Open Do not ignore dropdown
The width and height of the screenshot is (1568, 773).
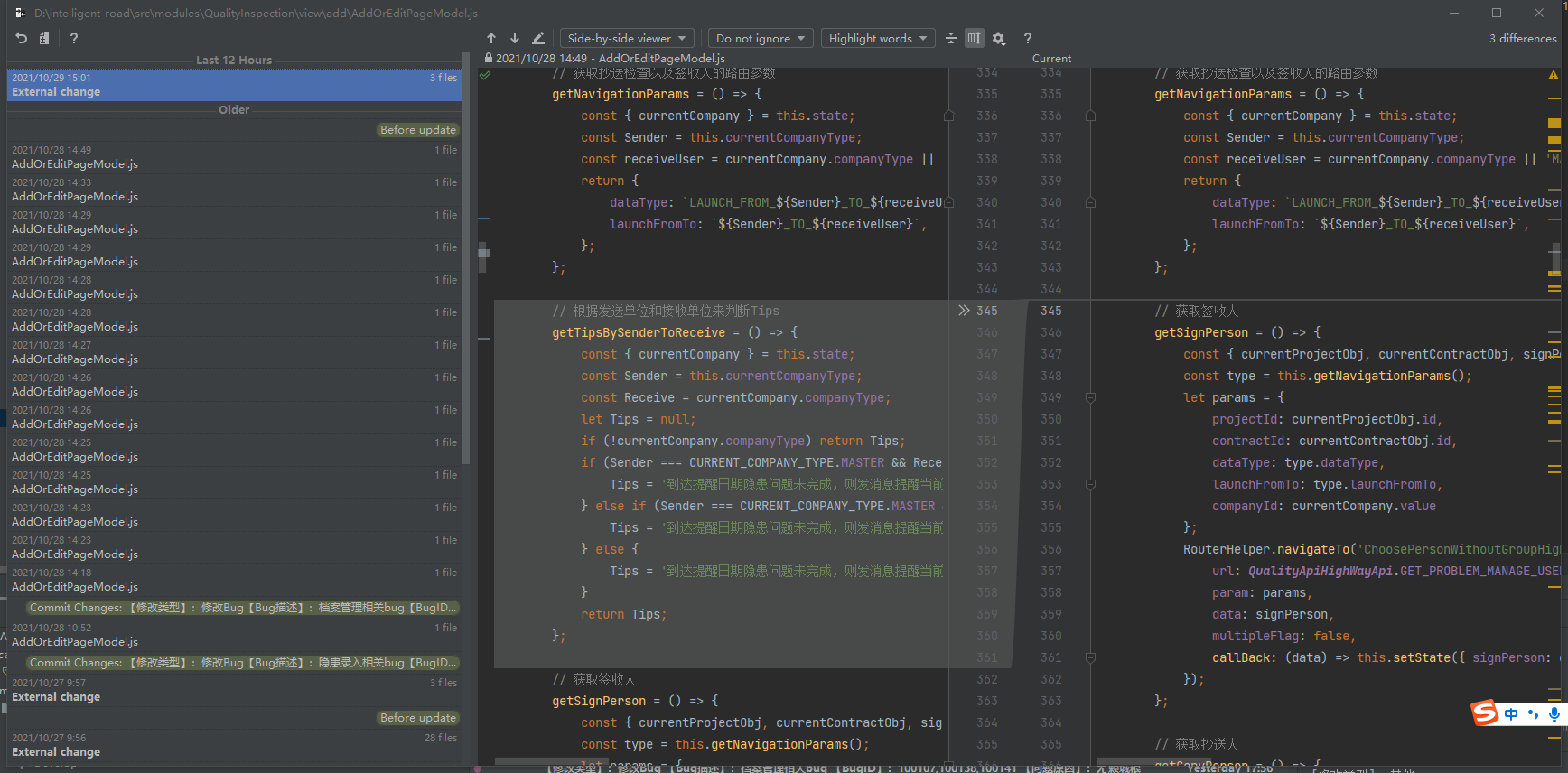[x=761, y=38]
